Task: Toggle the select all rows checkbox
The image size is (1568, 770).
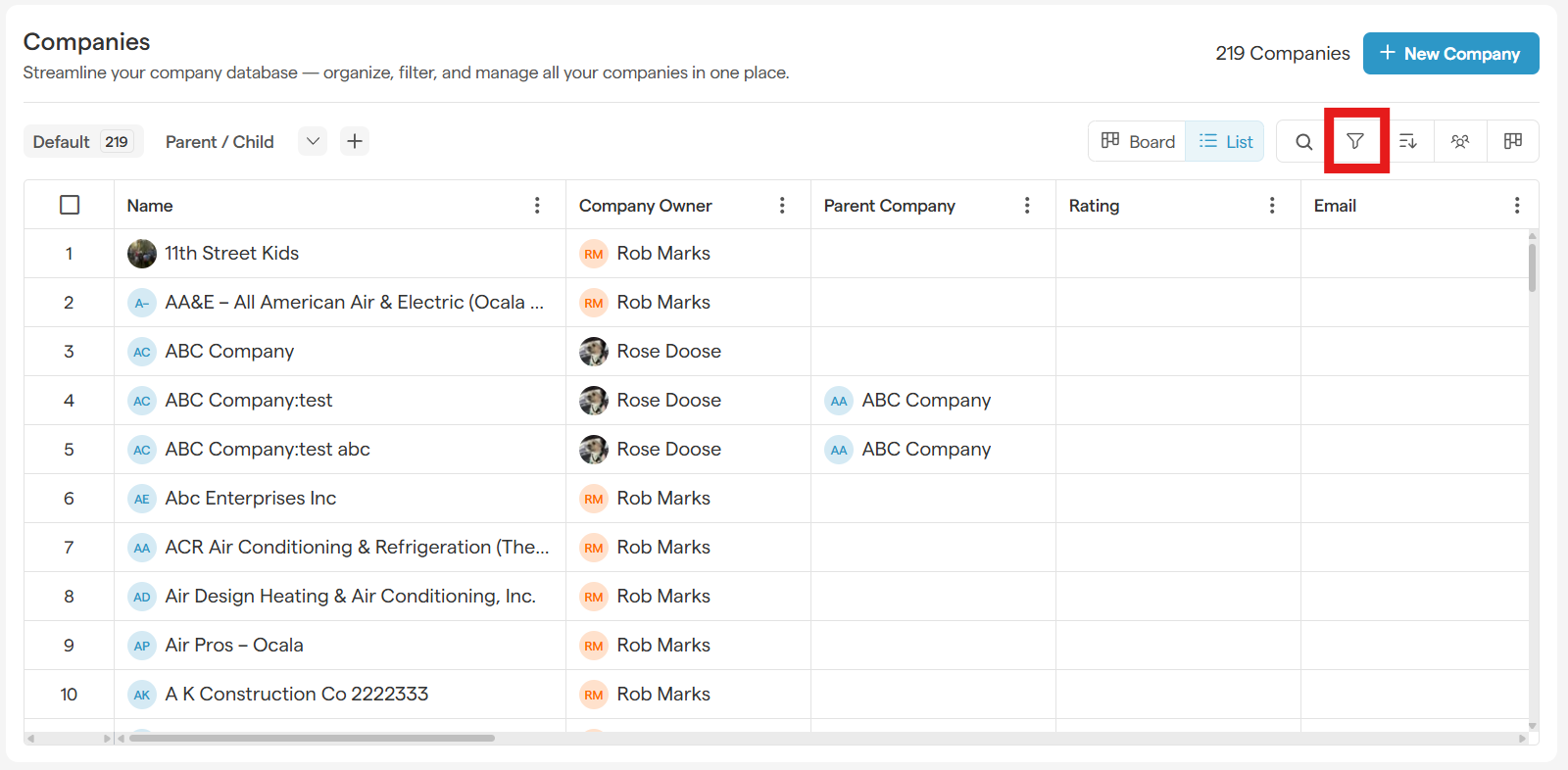Action: point(70,206)
